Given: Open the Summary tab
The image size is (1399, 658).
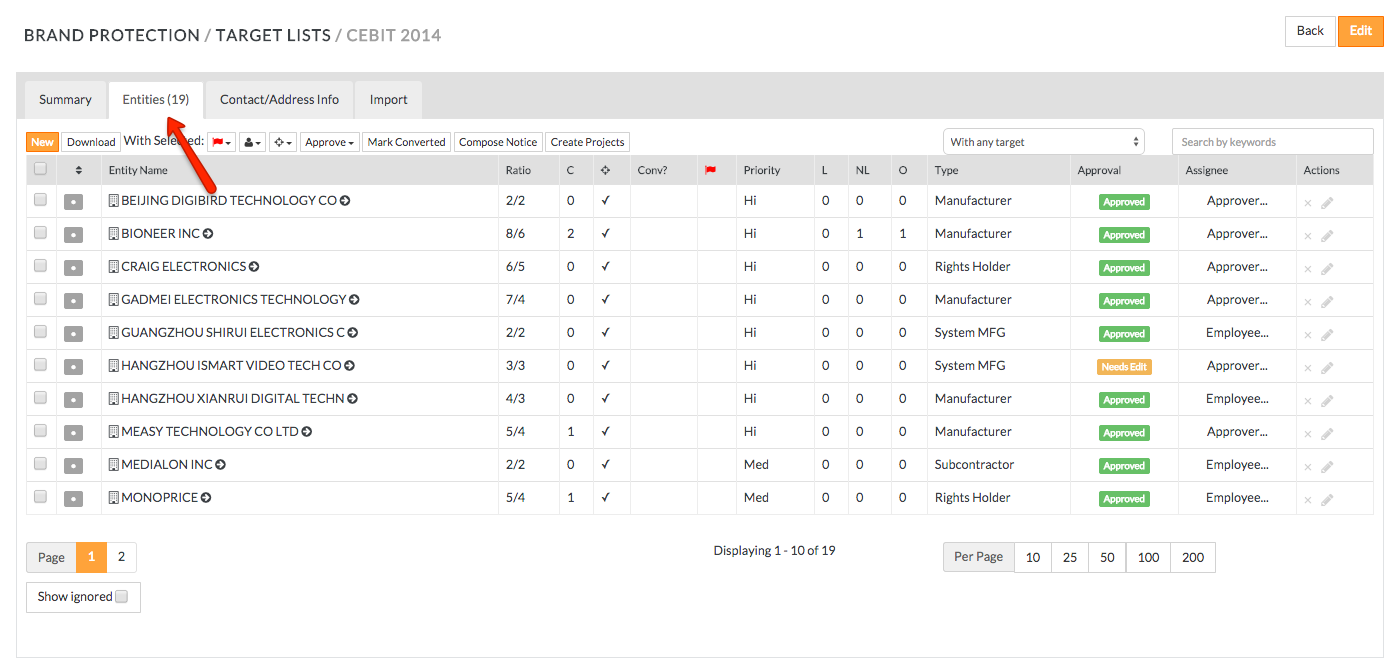Looking at the screenshot, I should pyautogui.click(x=65, y=100).
